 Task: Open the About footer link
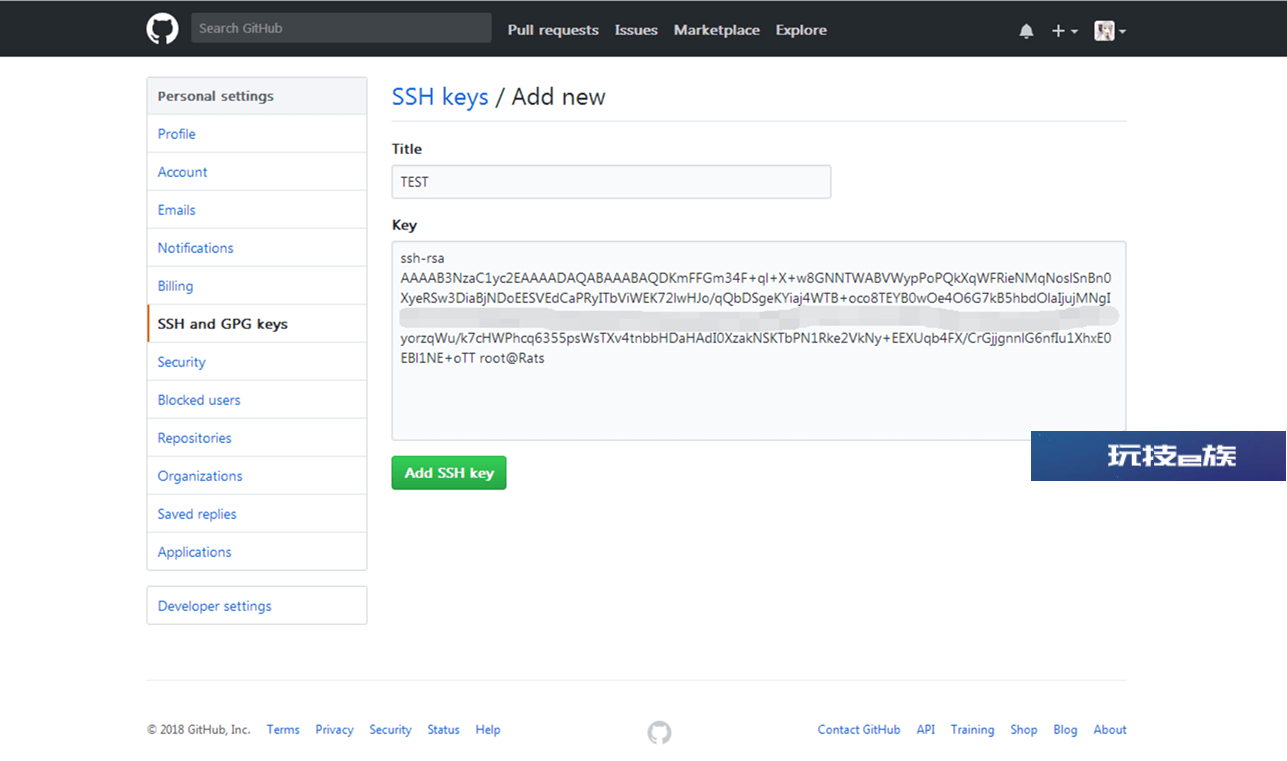(x=1110, y=730)
